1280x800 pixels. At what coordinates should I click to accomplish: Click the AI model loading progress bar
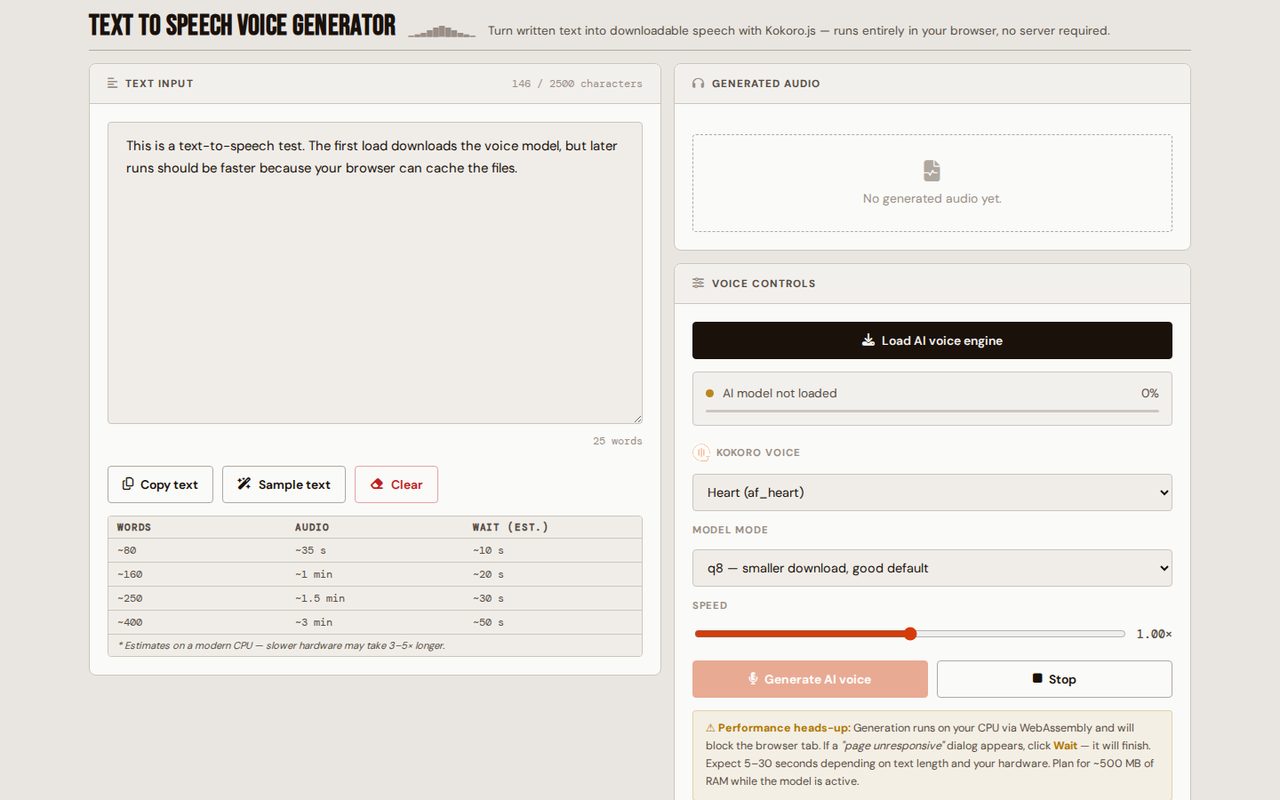point(932,410)
